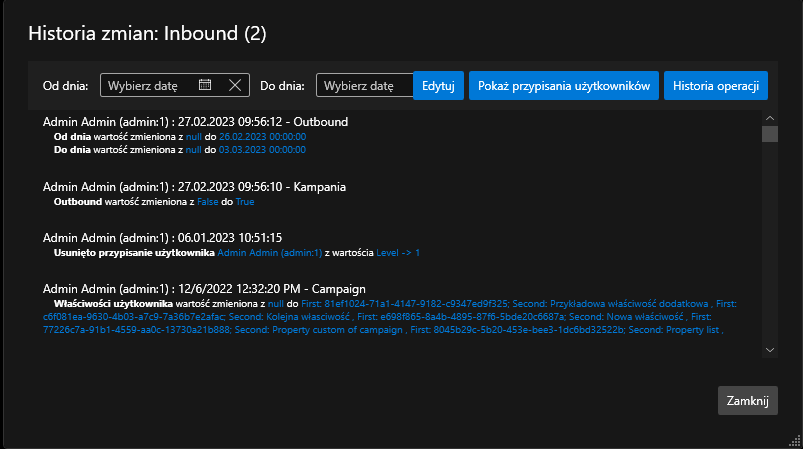Click the Edytuj button

tap(438, 86)
